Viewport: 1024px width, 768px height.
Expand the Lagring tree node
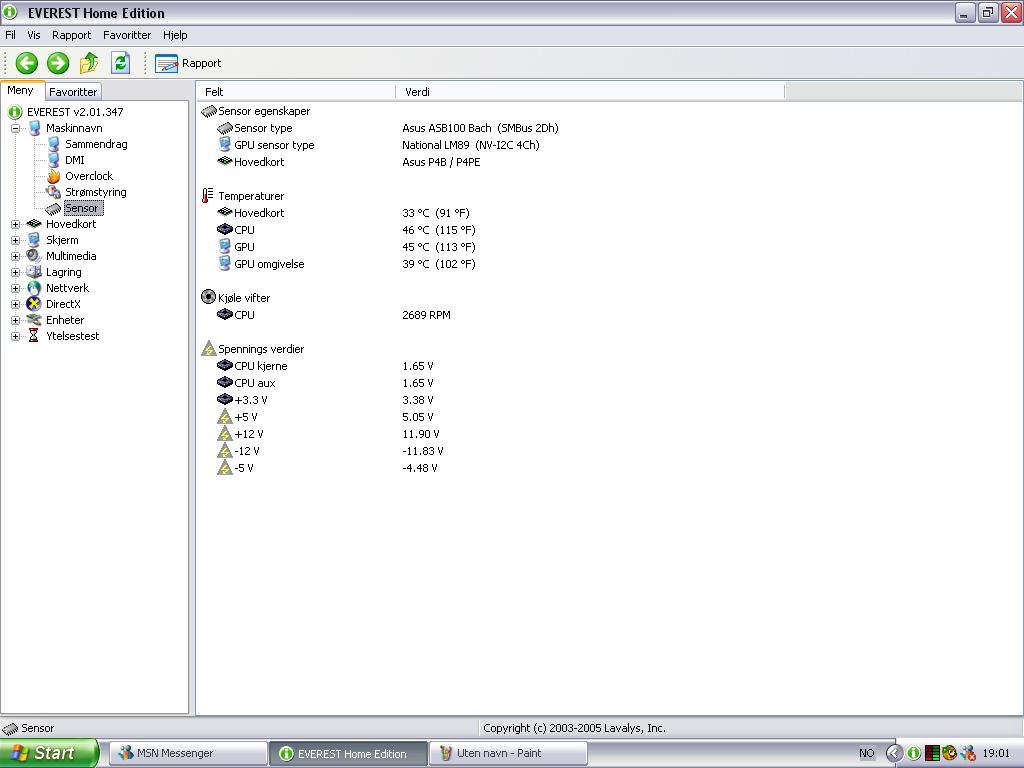pyautogui.click(x=15, y=272)
